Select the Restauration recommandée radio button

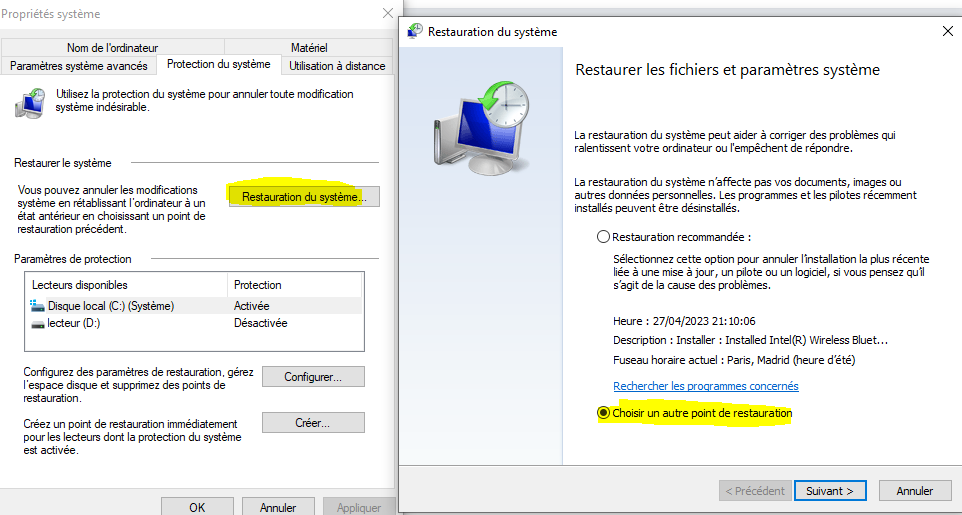coord(604,237)
